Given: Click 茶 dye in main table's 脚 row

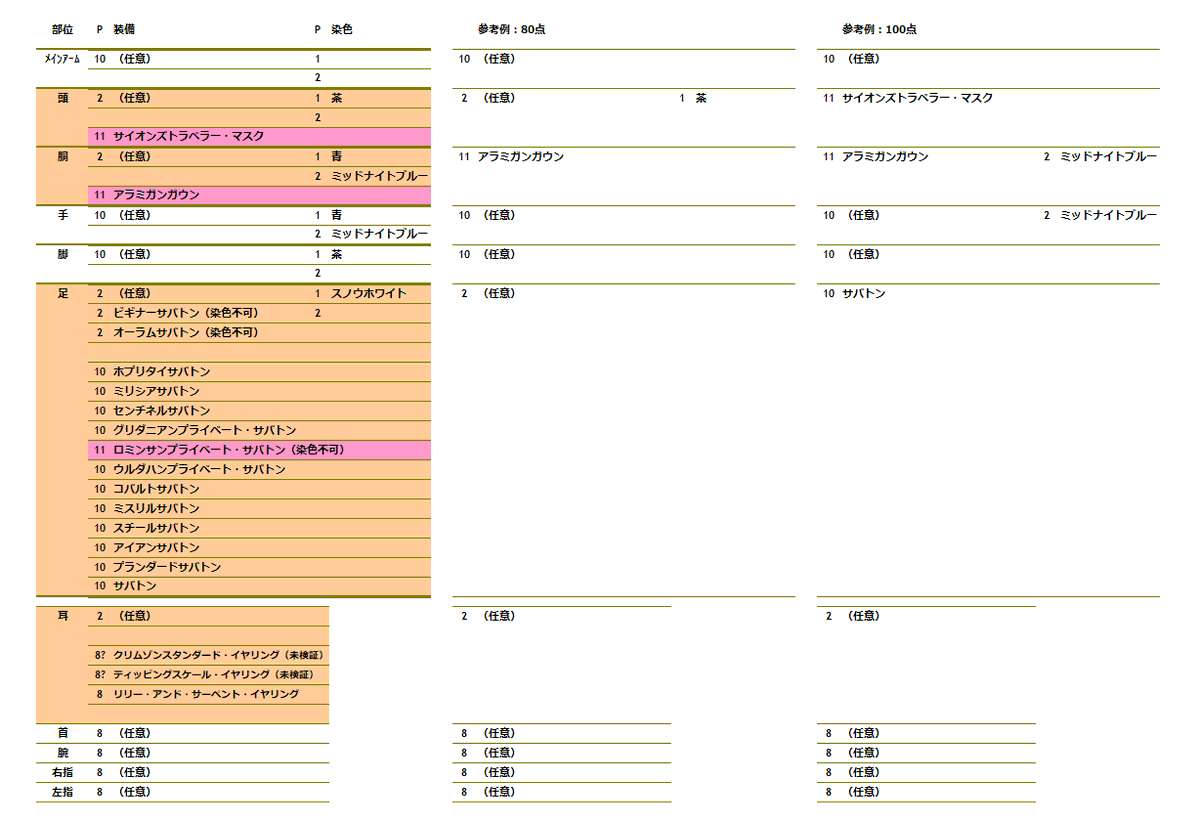Looking at the screenshot, I should coord(337,254).
